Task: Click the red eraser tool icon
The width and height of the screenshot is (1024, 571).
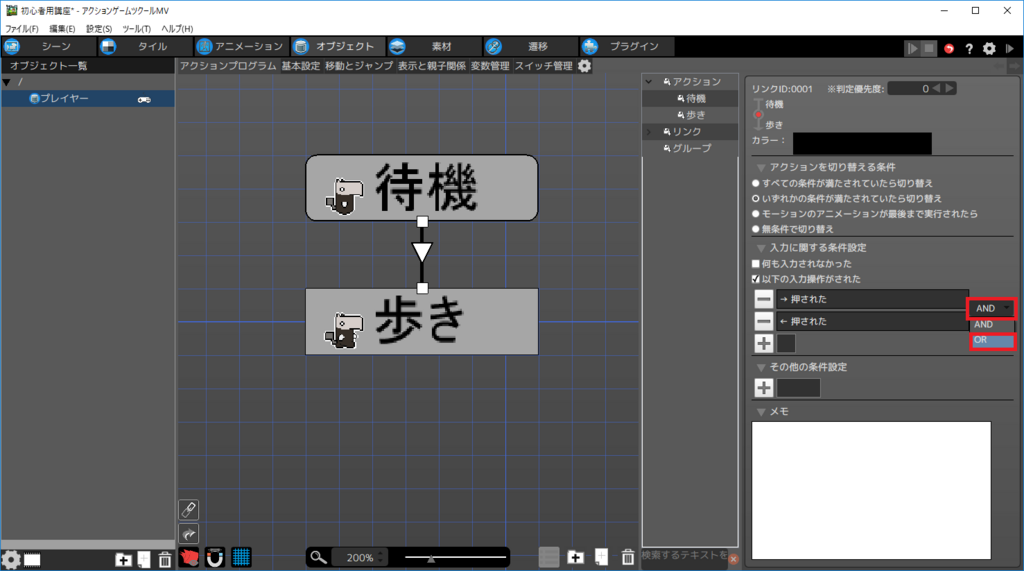Action: (x=189, y=557)
